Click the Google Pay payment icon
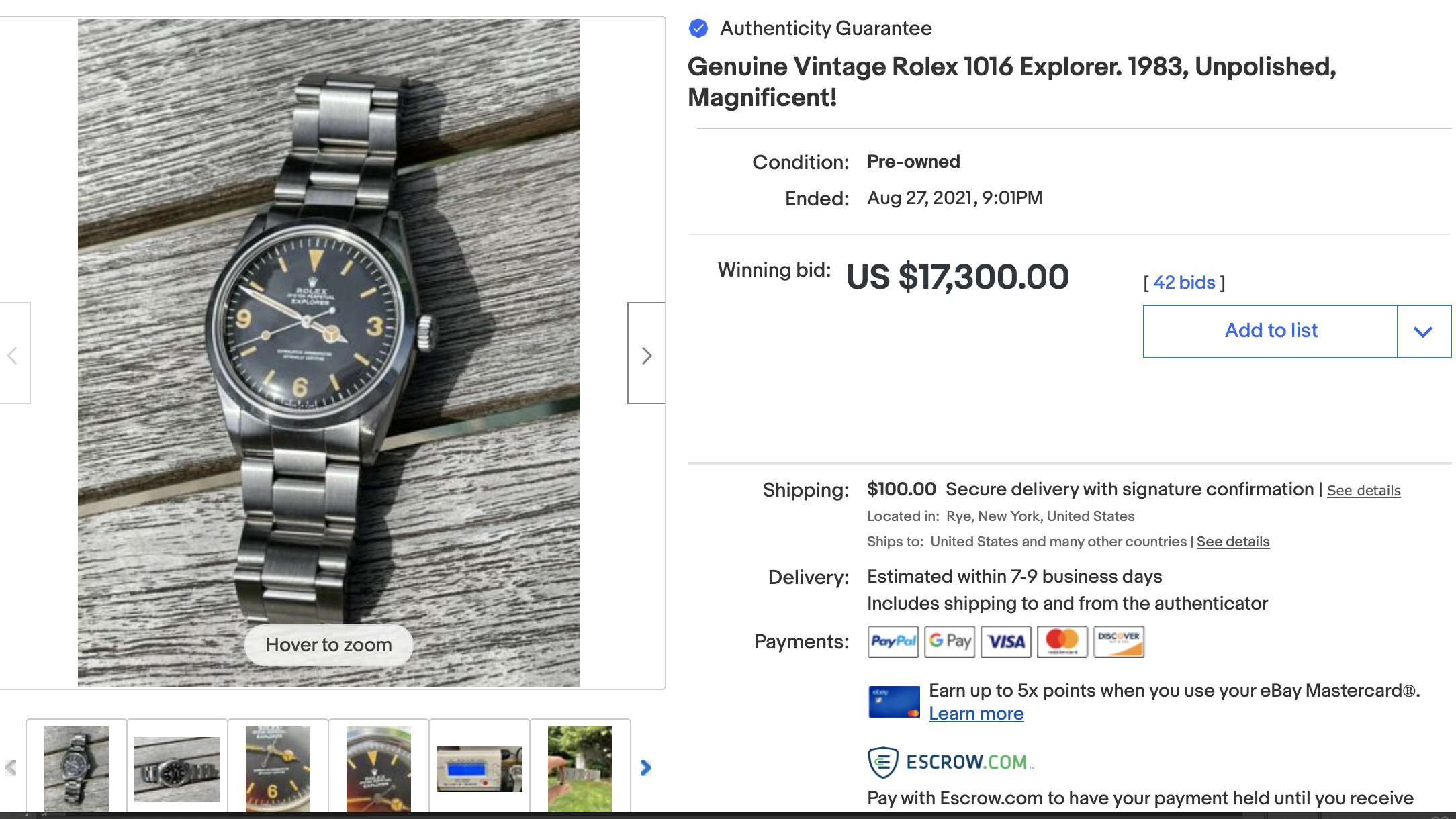1456x819 pixels. (x=950, y=642)
